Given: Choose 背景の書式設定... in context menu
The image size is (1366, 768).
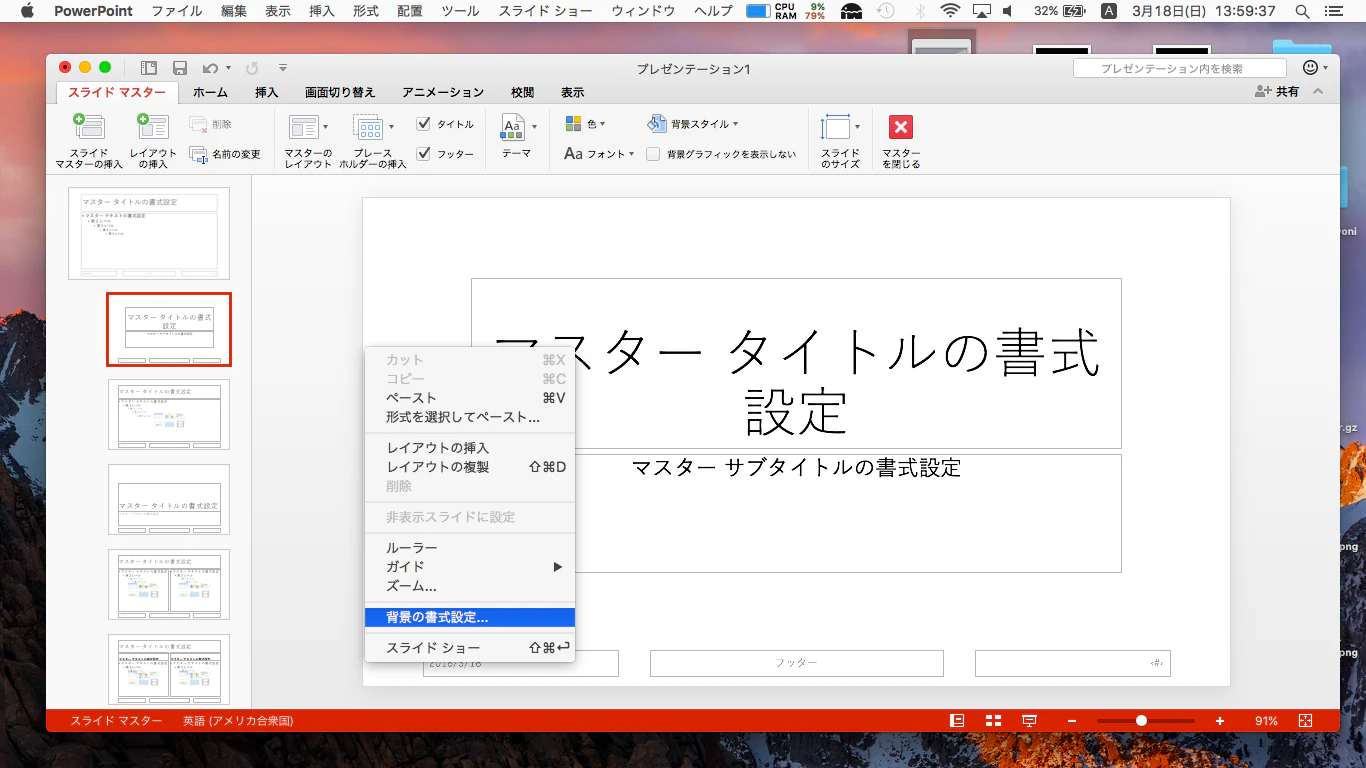Looking at the screenshot, I should click(470, 618).
